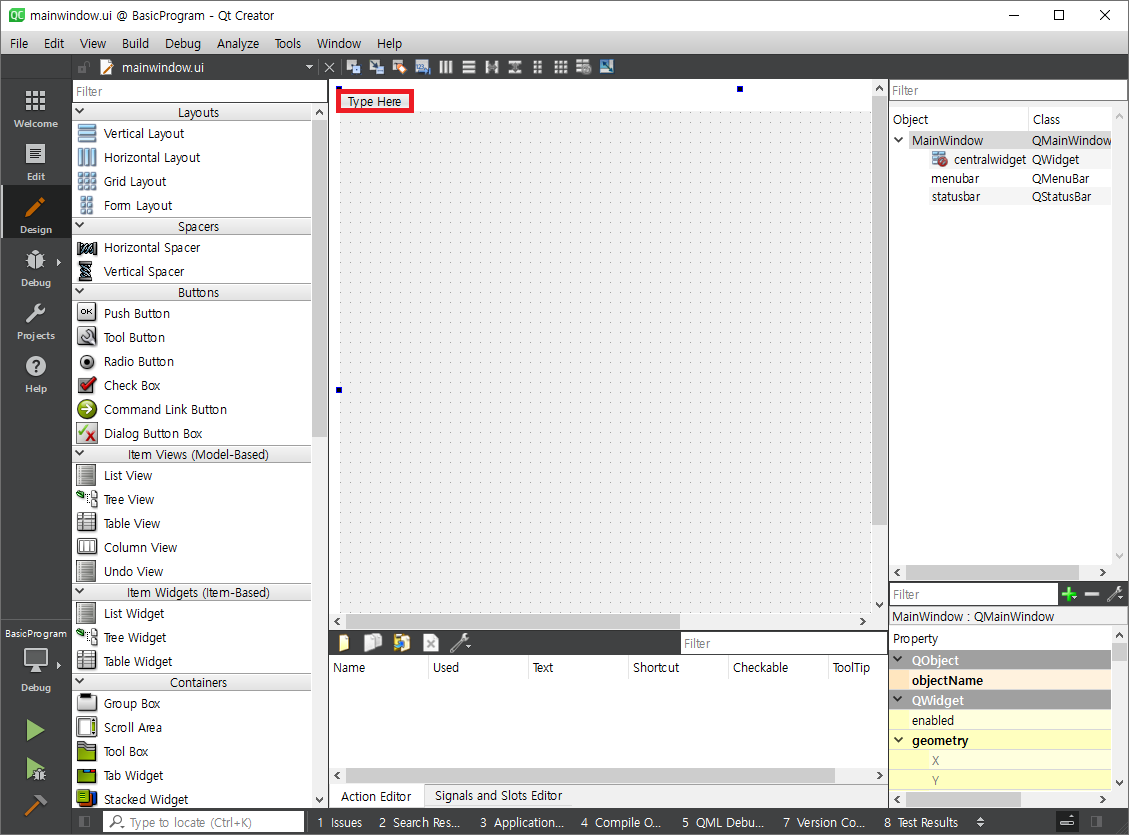
Task: Start debugging with run-bug icon
Action: pyautogui.click(x=35, y=769)
